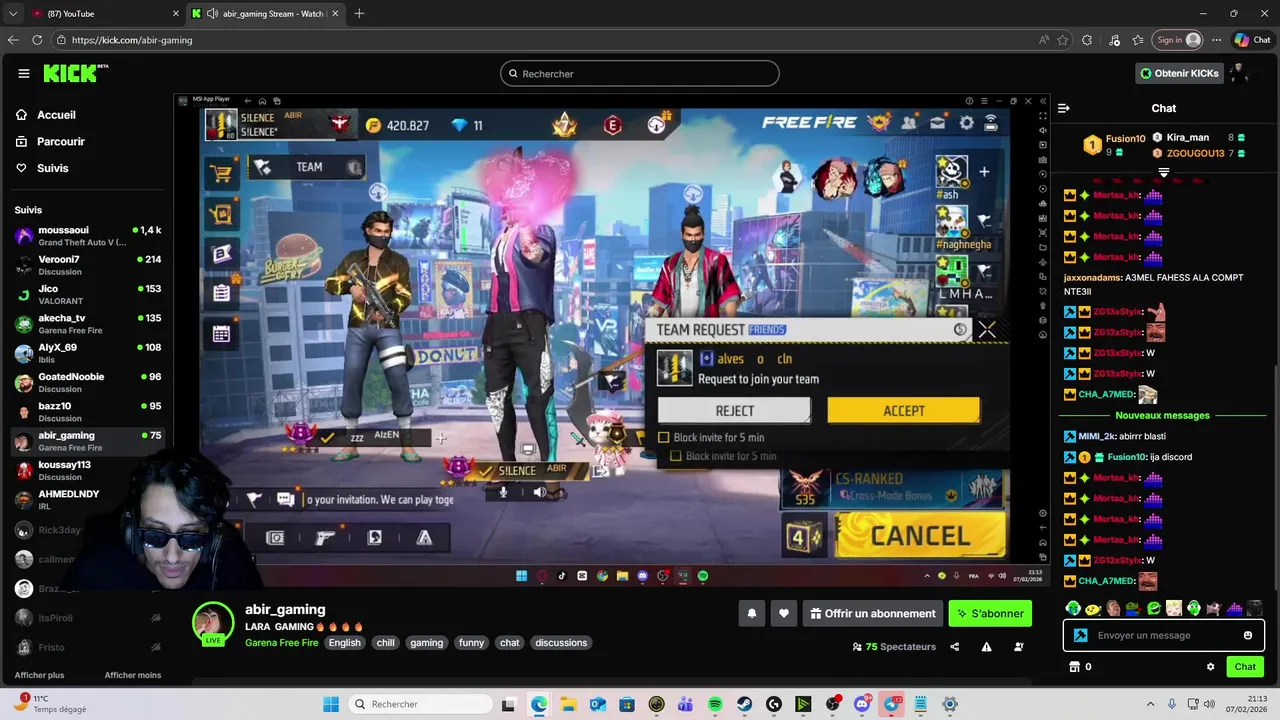The height and width of the screenshot is (720, 1280).
Task: Open akecha_tv channel in sidebar
Action: [x=88, y=324]
